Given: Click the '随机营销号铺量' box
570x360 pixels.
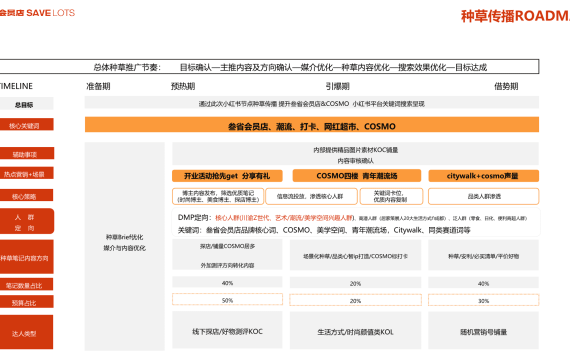Looking at the screenshot, I should click(x=483, y=331).
